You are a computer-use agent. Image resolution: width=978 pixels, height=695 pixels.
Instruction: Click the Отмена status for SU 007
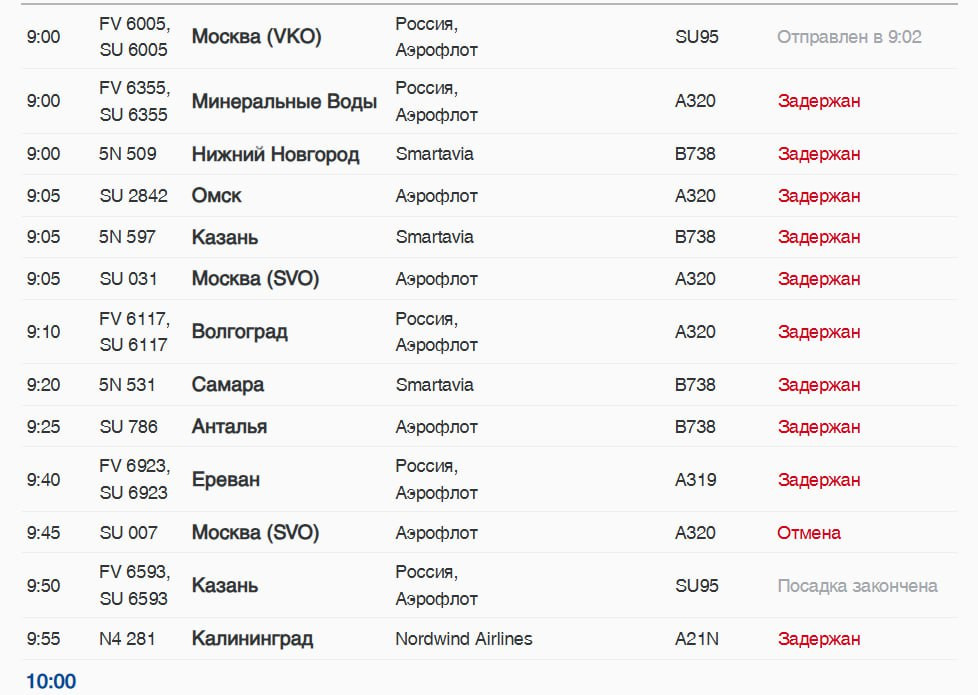coord(808,533)
